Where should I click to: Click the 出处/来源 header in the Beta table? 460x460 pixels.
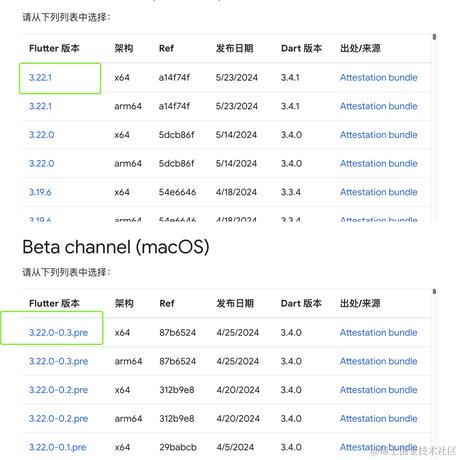[360, 304]
